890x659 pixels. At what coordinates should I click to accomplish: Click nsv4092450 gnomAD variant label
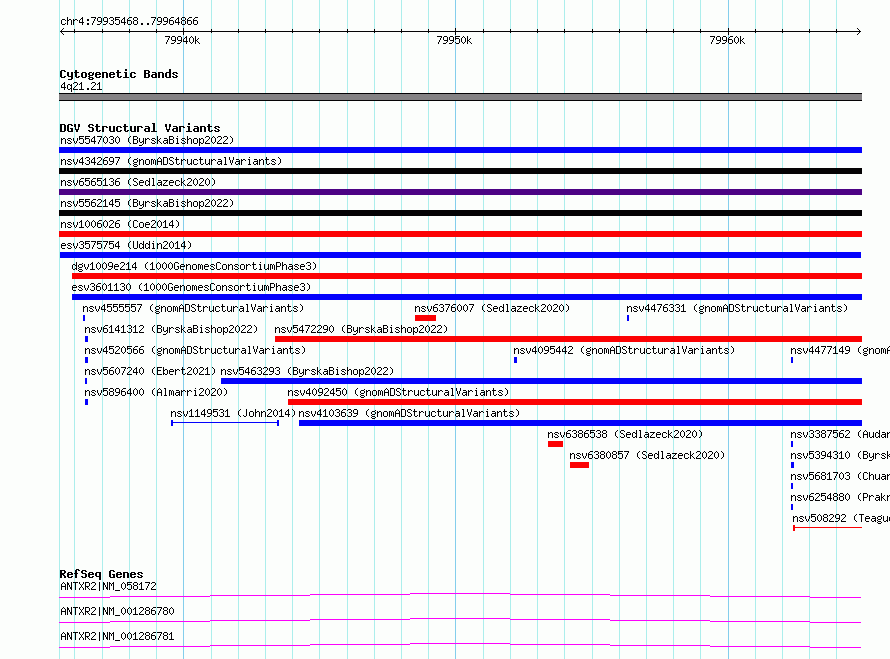pos(398,392)
